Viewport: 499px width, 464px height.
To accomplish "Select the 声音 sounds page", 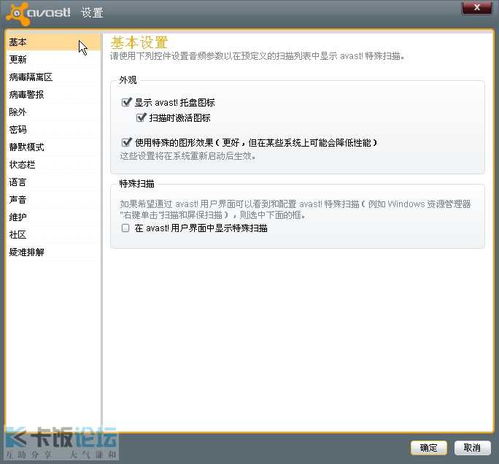I will pyautogui.click(x=53, y=200).
